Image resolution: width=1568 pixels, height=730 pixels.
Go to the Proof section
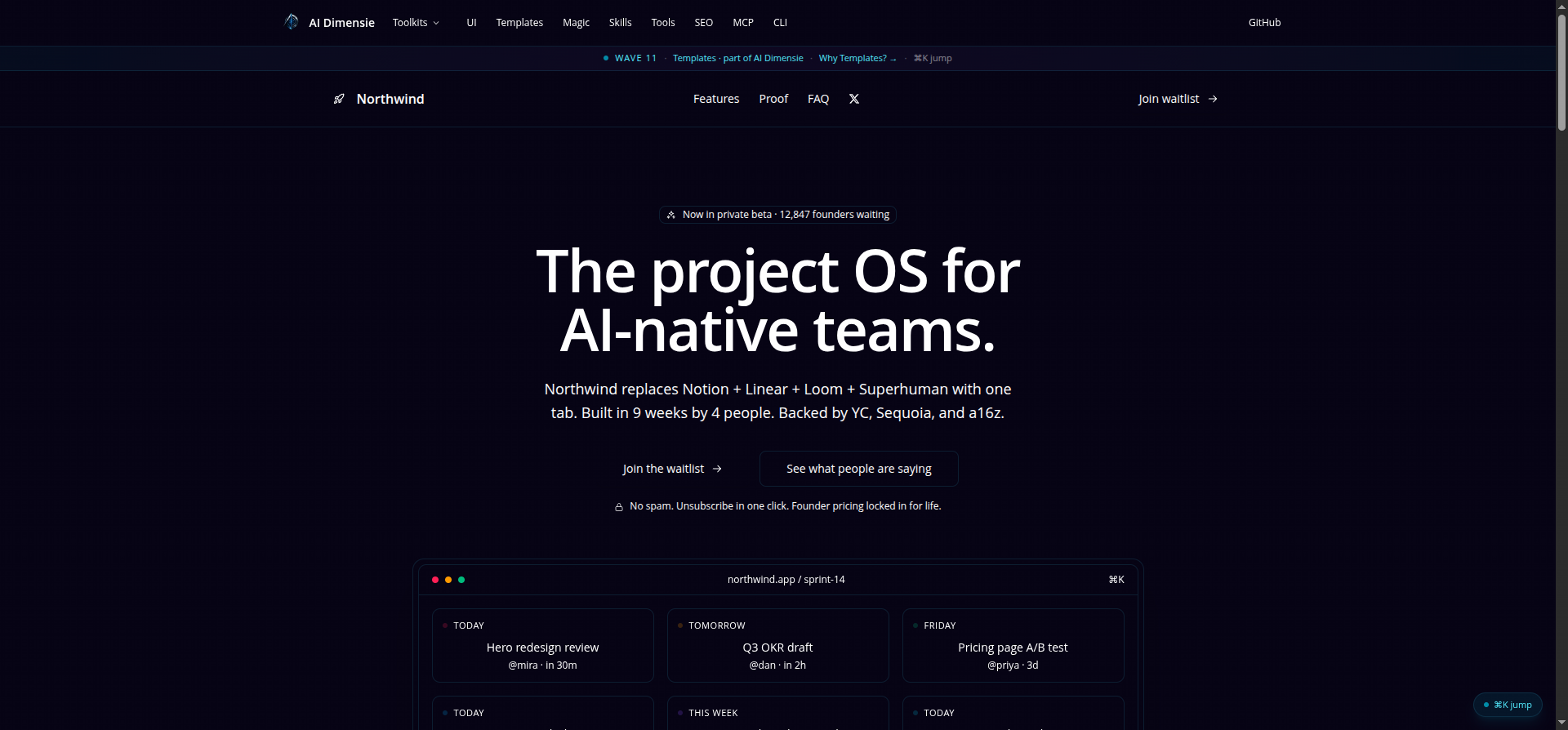773,99
